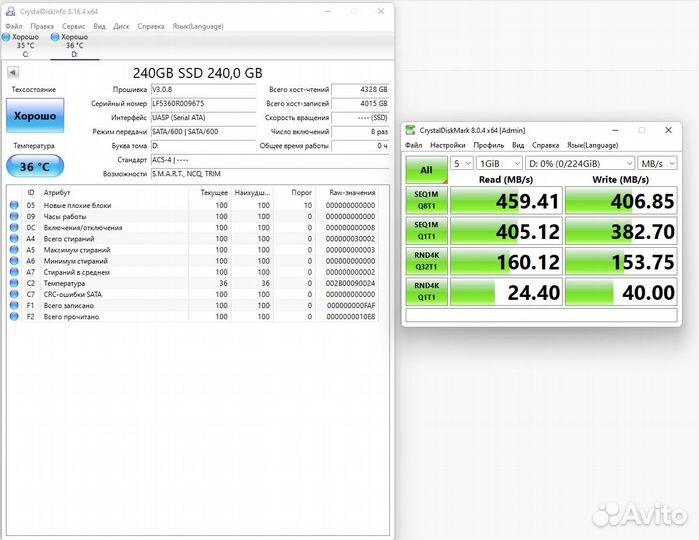Image resolution: width=699 pixels, height=540 pixels.
Task: Run all benchmarks with All button
Action: tap(427, 170)
